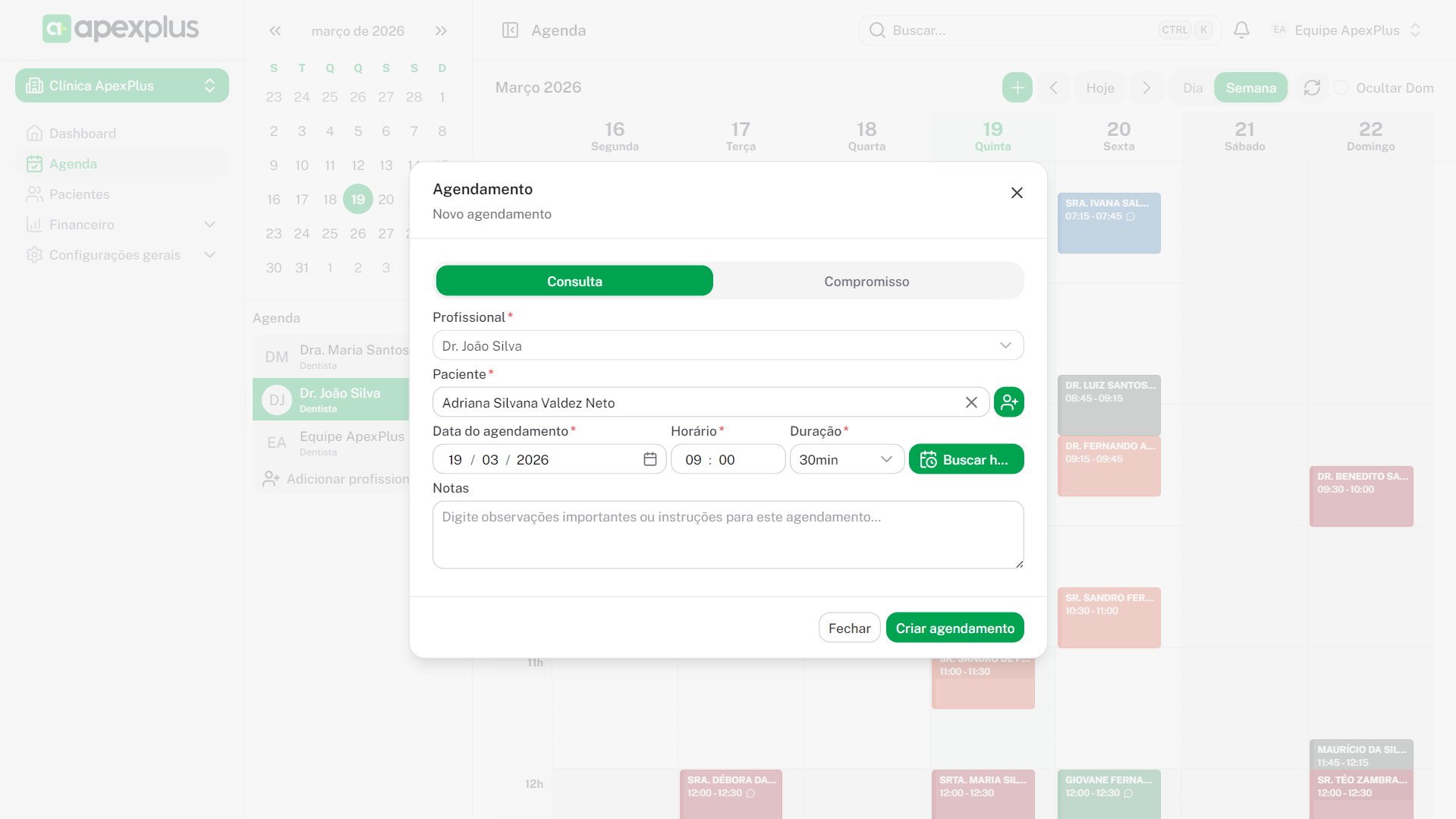The image size is (1456, 819).
Task: Open Sra. Ivana 07:15 blue appointment
Action: point(1109,223)
